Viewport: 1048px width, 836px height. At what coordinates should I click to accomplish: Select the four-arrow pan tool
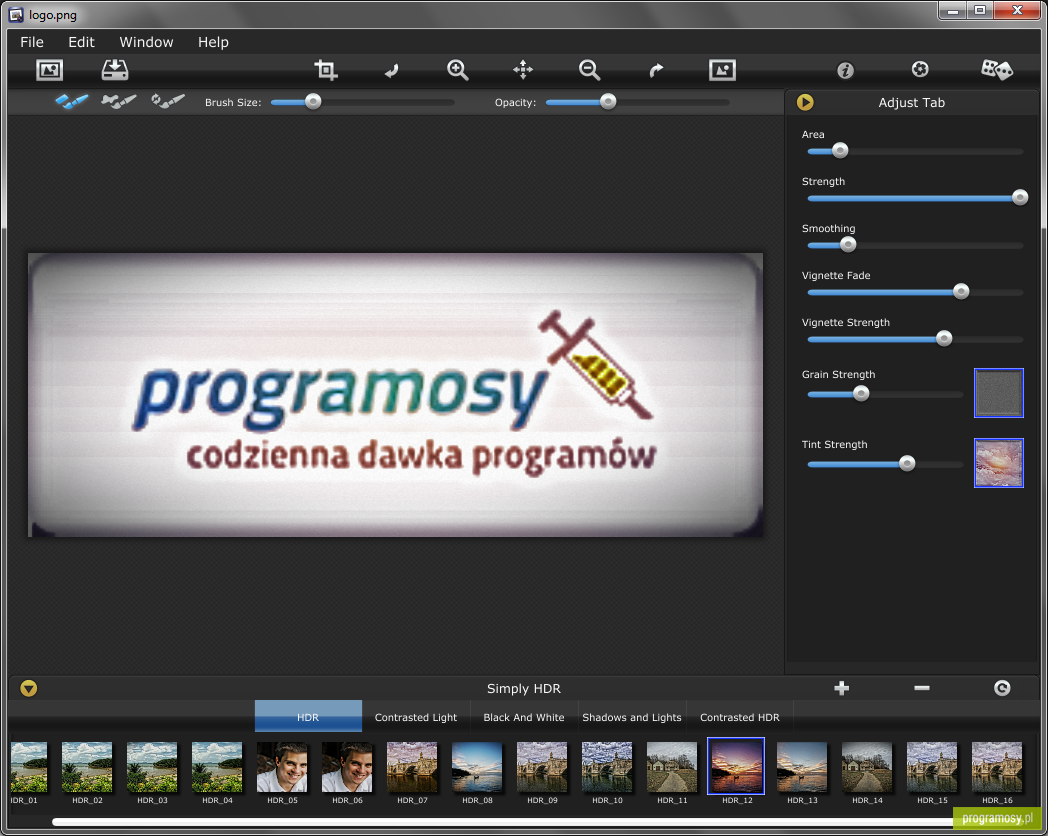point(523,69)
